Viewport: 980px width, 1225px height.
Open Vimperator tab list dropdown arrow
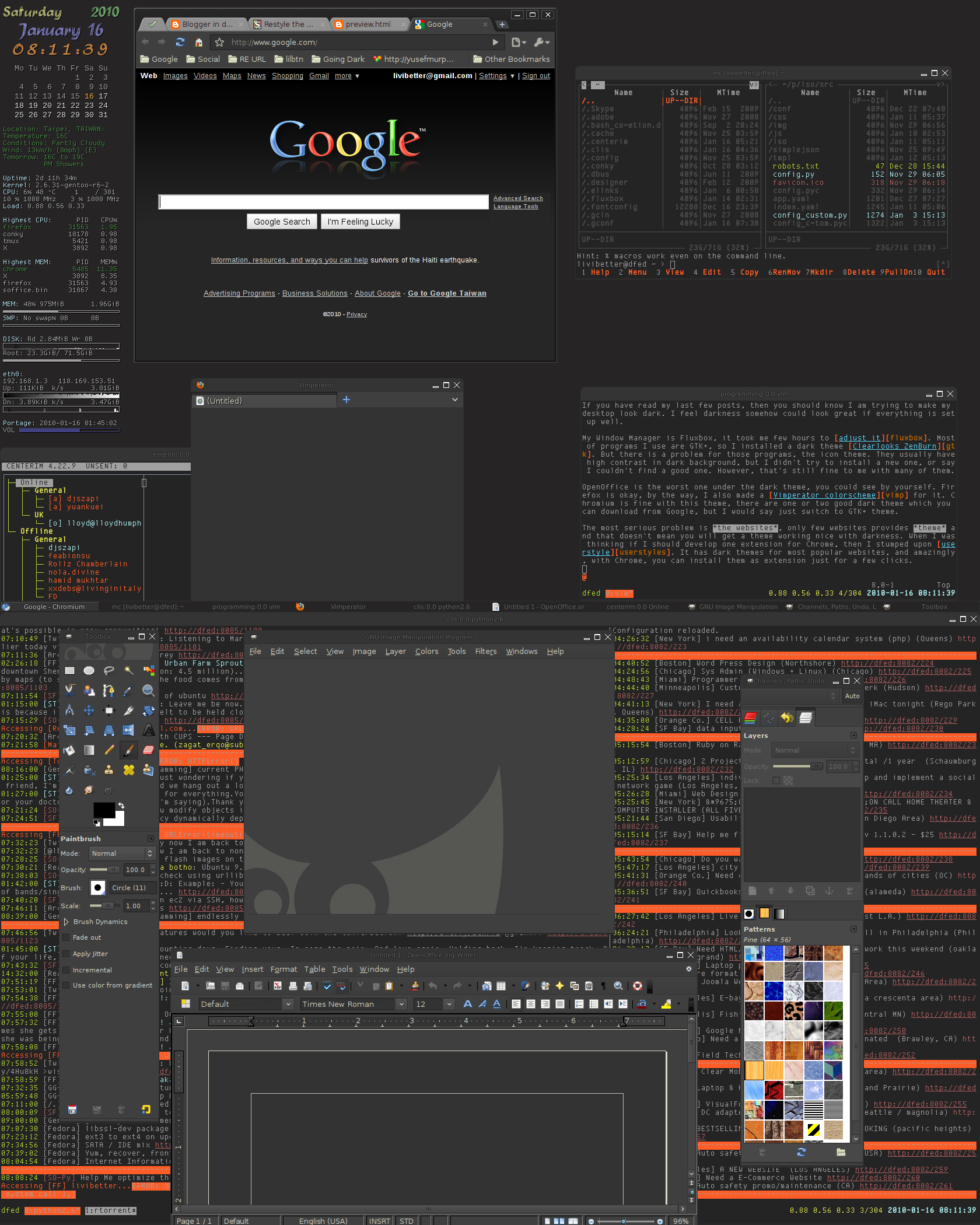point(455,400)
